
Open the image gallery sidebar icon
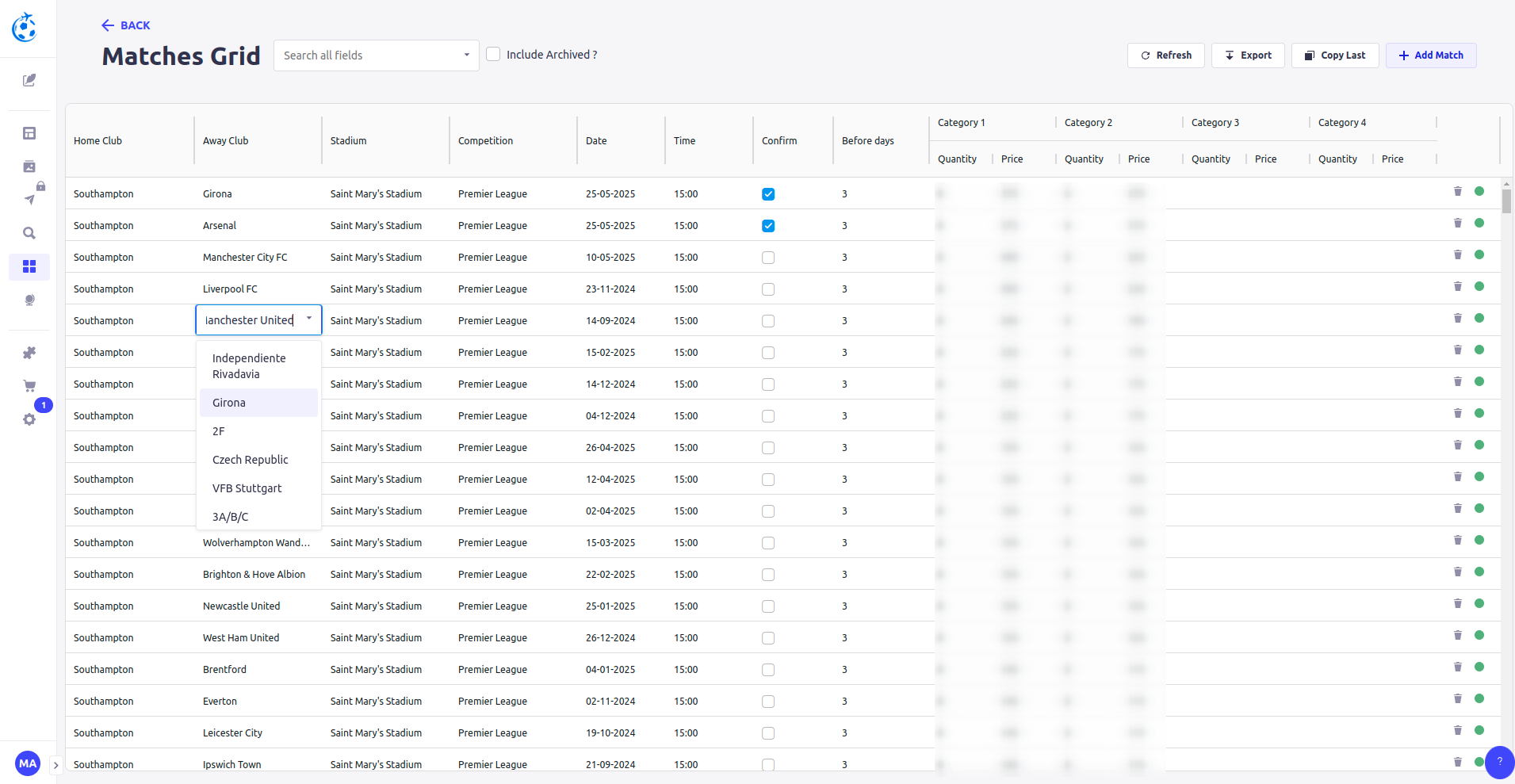pos(29,166)
